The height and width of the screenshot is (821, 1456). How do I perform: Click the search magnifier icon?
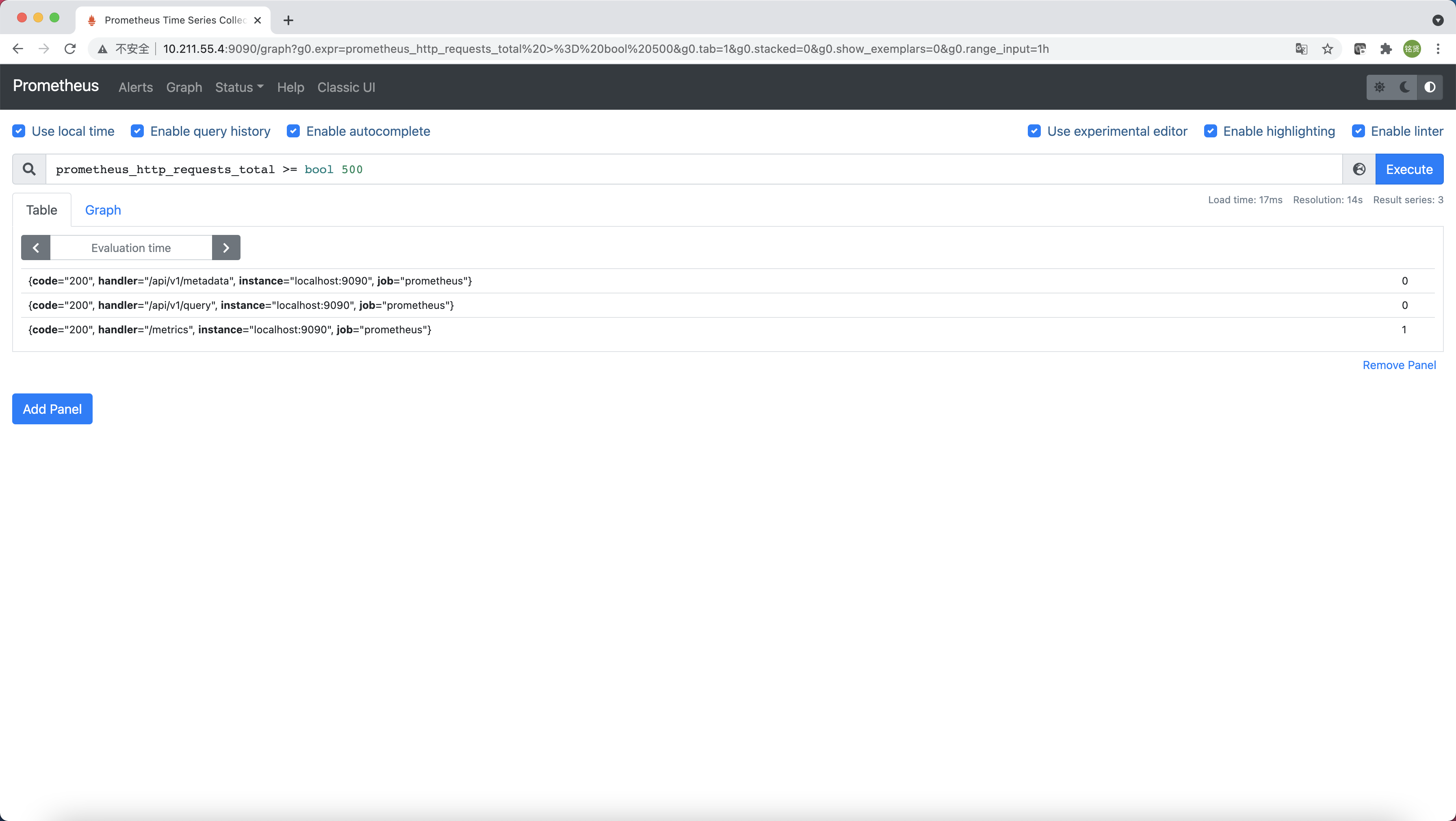[x=29, y=169]
